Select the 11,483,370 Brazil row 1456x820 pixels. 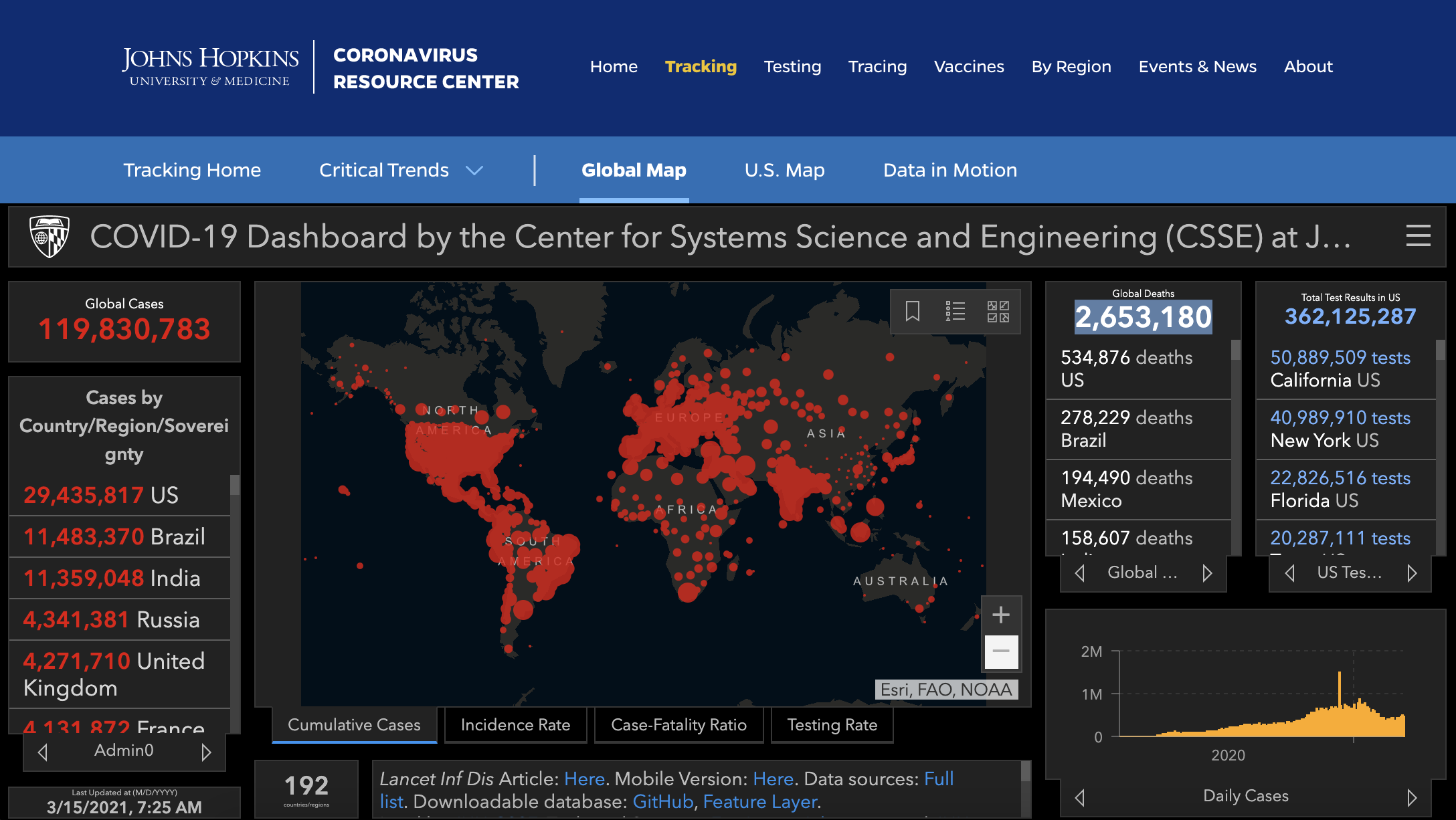click(120, 537)
